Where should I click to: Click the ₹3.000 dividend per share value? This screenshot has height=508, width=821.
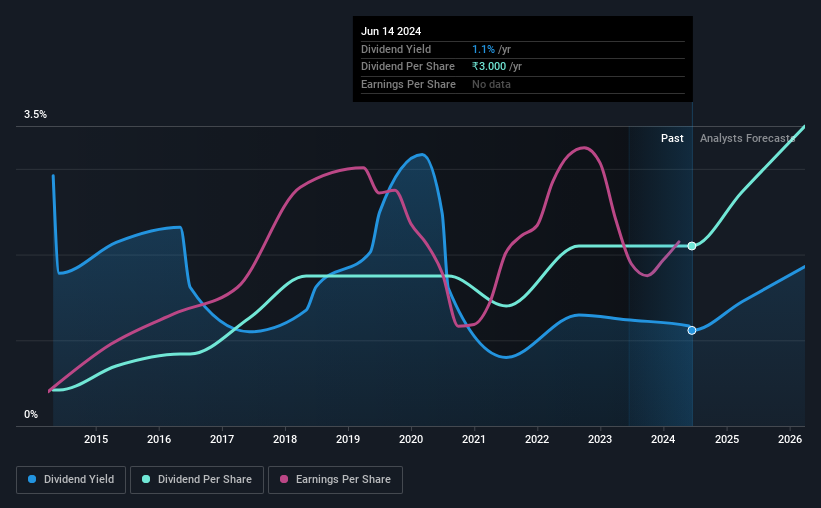point(489,67)
